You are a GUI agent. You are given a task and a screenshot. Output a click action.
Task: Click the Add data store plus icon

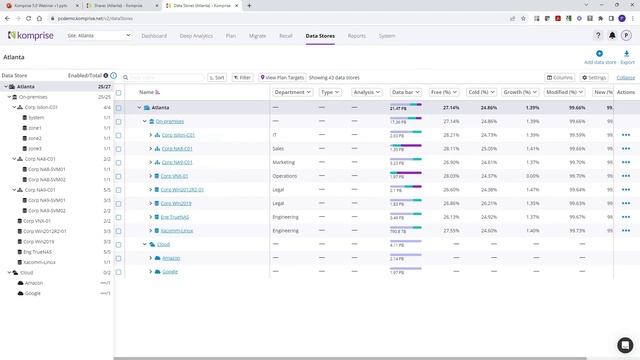[599, 53]
